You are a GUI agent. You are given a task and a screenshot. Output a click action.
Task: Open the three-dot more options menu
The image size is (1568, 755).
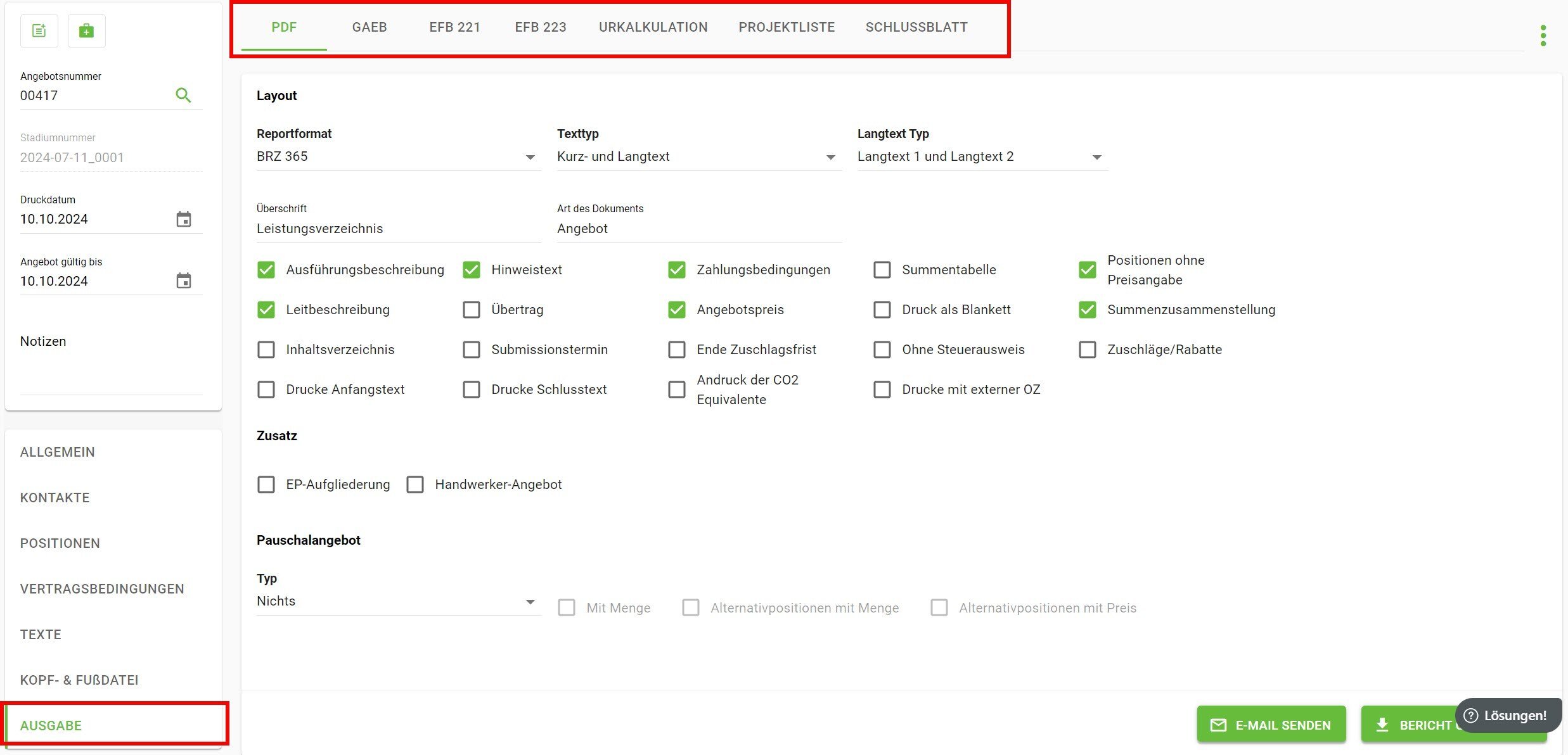point(1543,35)
